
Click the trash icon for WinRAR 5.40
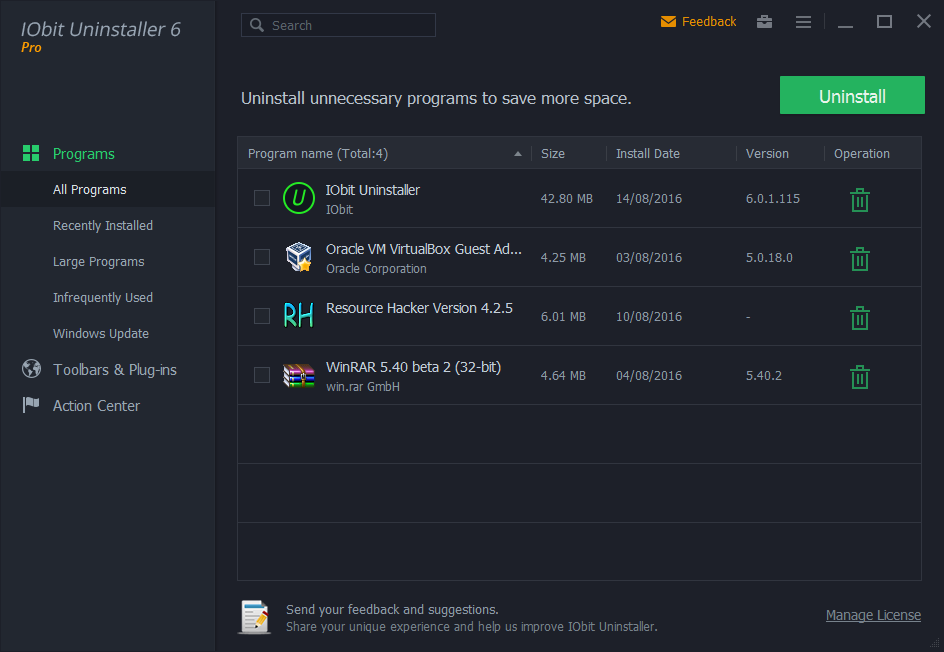pos(859,377)
